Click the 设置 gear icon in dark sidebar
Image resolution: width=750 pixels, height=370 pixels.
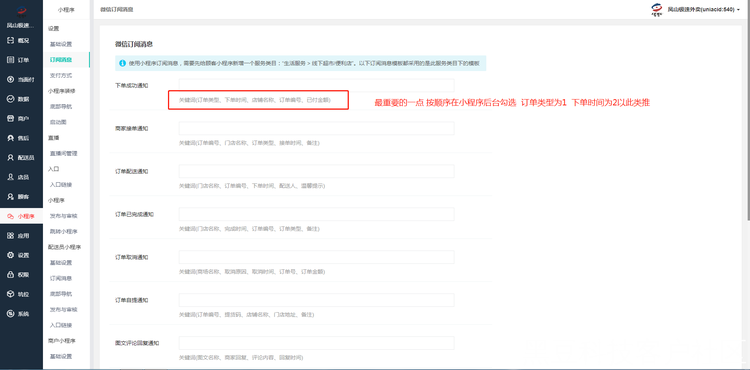[x=11, y=255]
